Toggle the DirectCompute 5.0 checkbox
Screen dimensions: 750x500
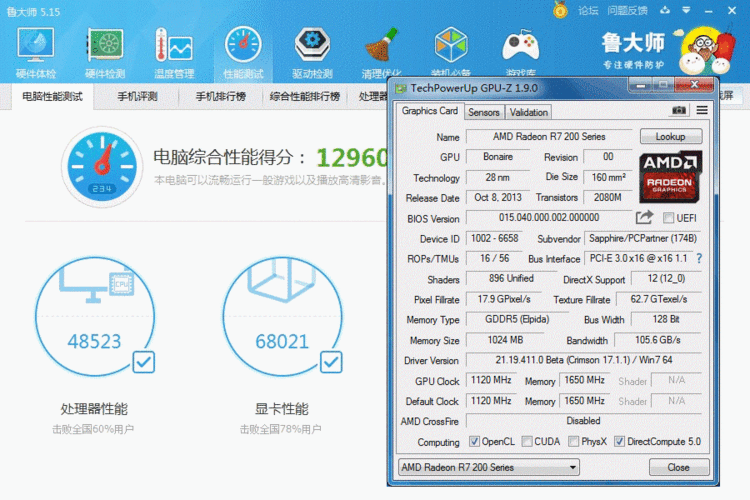click(x=619, y=442)
